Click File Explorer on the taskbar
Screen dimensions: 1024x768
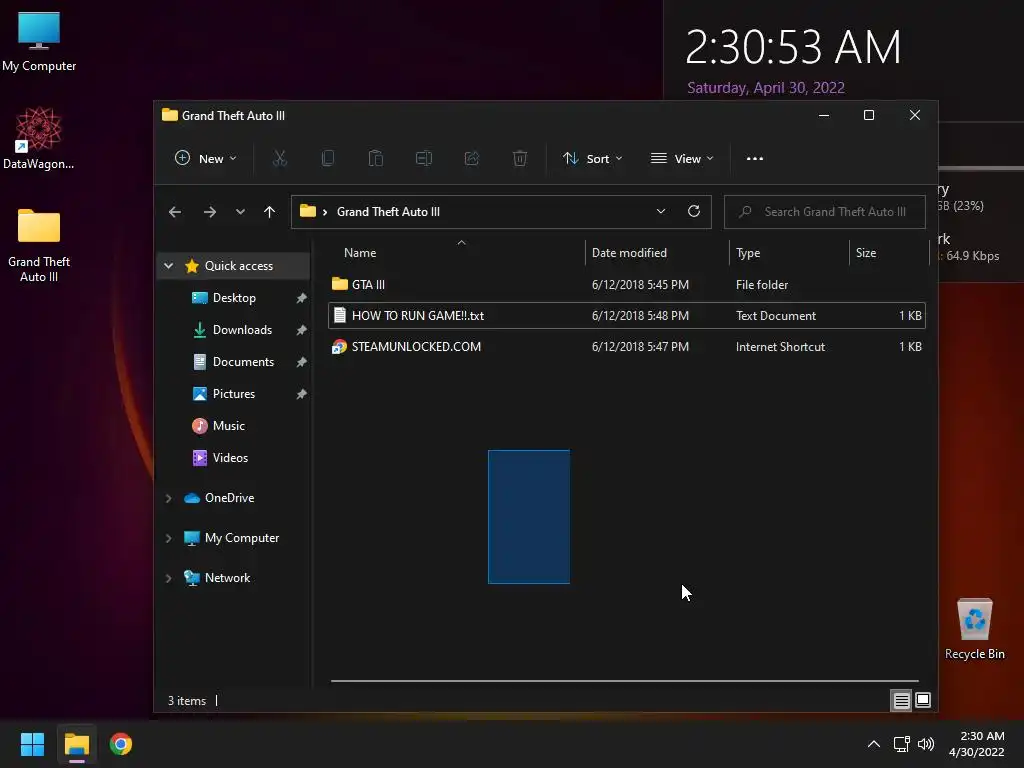click(x=76, y=744)
